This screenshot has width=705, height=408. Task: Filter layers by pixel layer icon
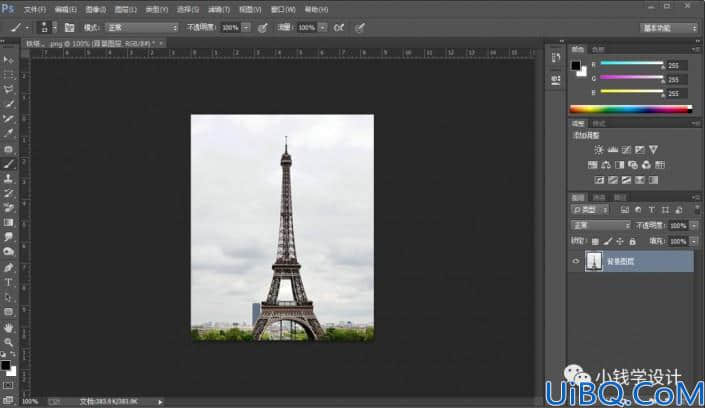tap(625, 210)
